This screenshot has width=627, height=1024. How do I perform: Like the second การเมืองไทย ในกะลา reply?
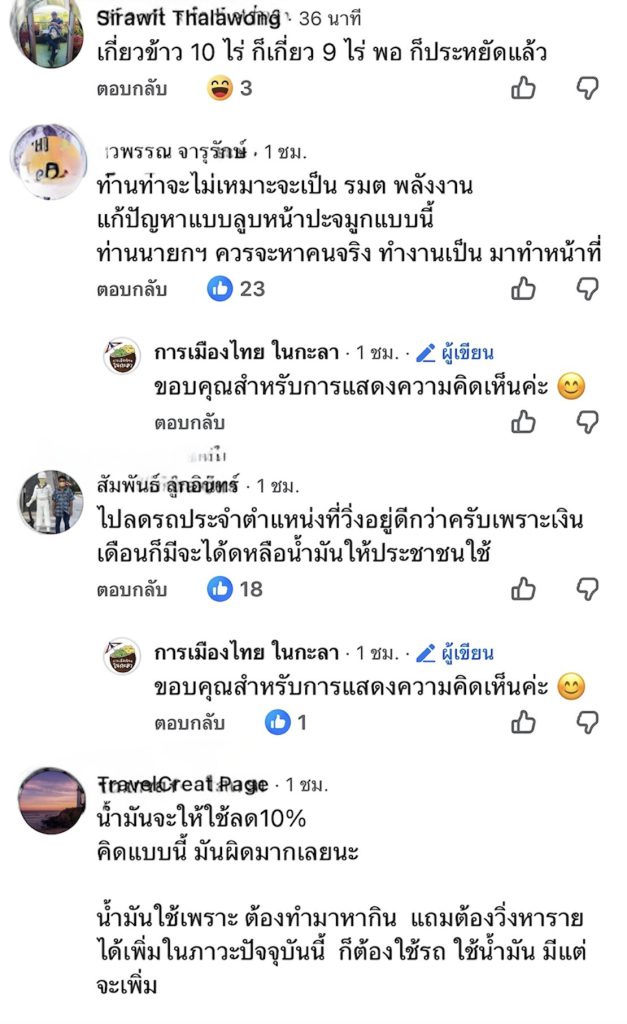click(x=523, y=722)
